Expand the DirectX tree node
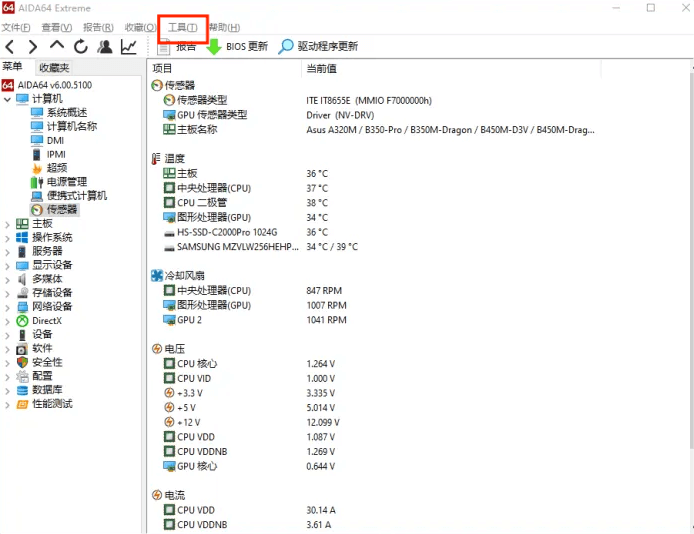 (7, 321)
